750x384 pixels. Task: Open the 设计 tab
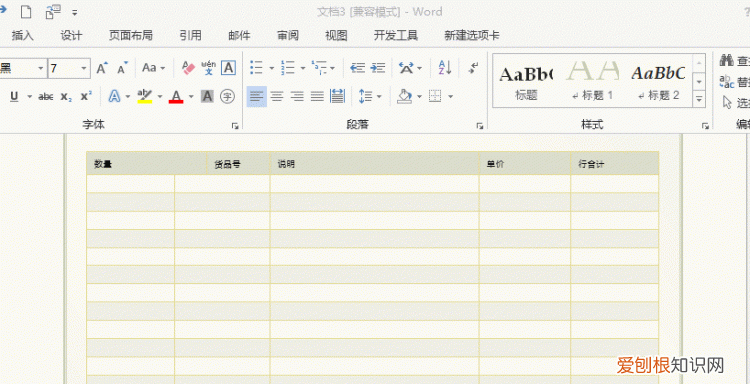pyautogui.click(x=71, y=35)
